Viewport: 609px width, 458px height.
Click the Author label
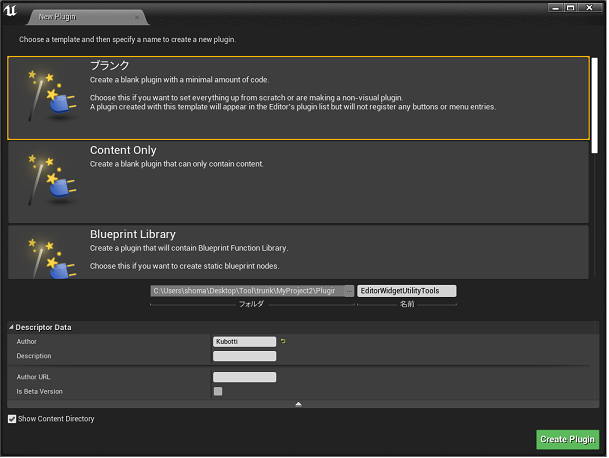tap(26, 342)
